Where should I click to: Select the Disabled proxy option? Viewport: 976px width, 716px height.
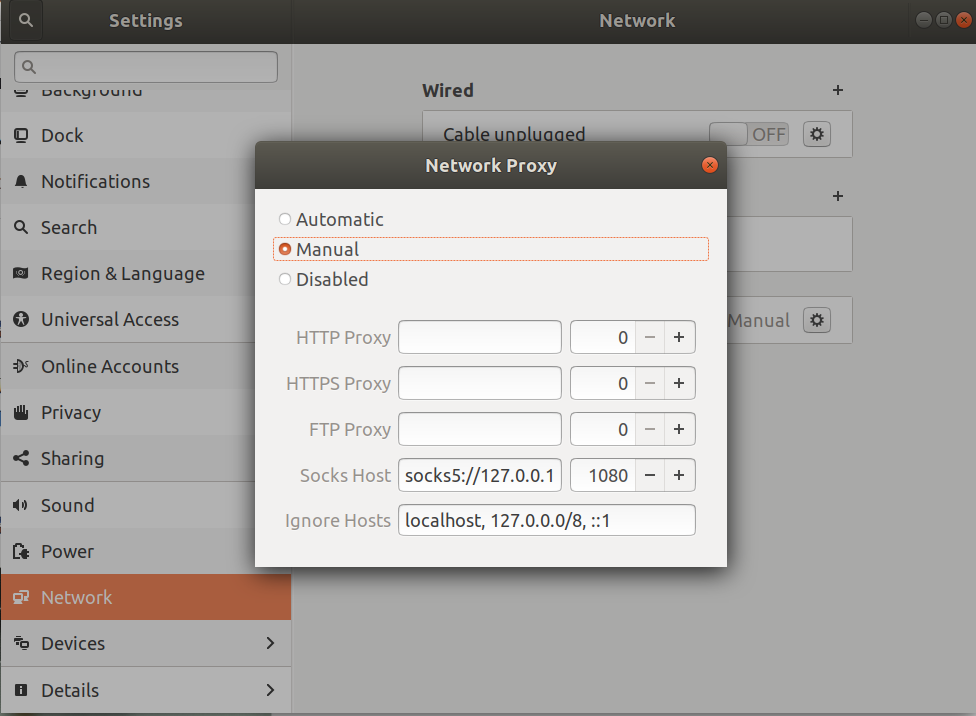285,279
